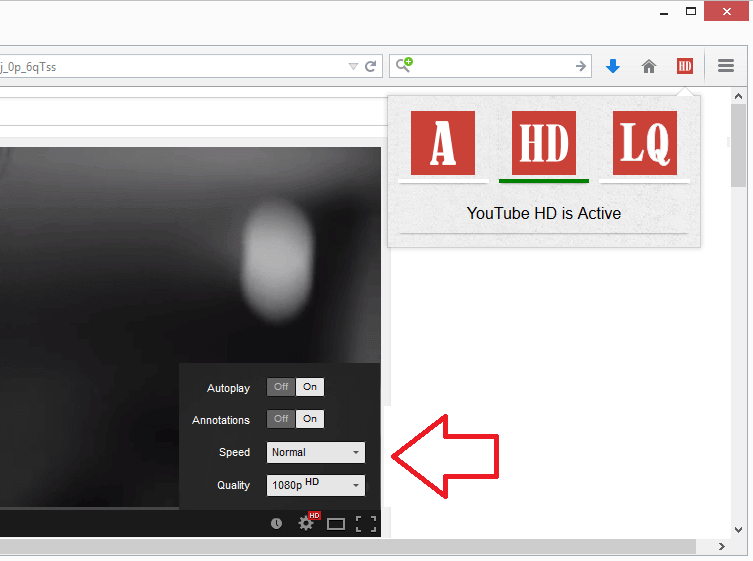Click the YouTube HD extension toolbar icon
753x561 pixels.
pos(685,66)
